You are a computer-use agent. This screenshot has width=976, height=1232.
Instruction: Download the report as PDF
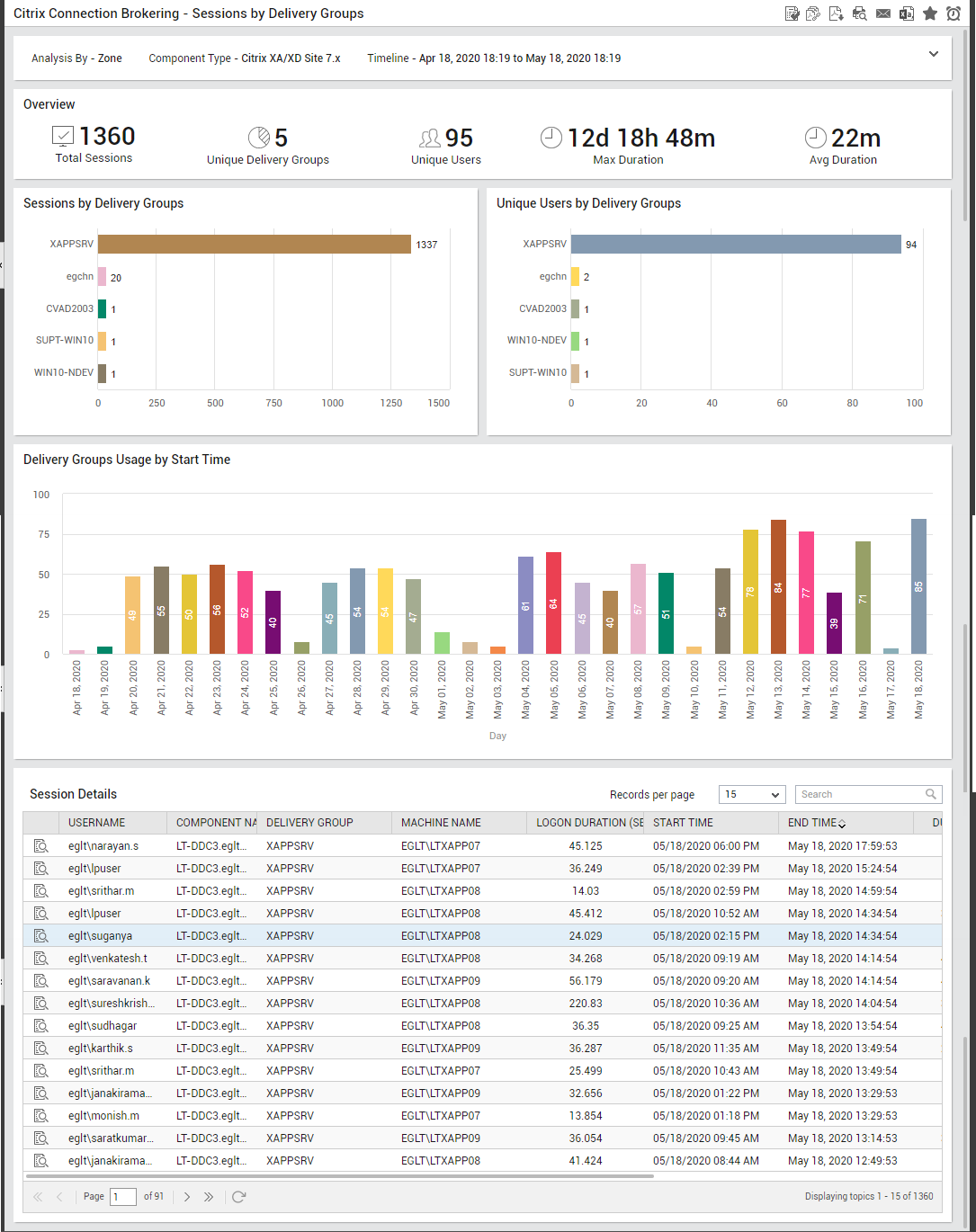(837, 13)
